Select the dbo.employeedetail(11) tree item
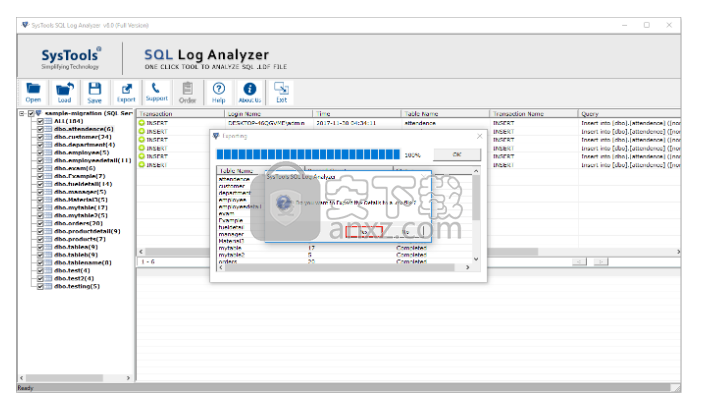 click(x=92, y=160)
